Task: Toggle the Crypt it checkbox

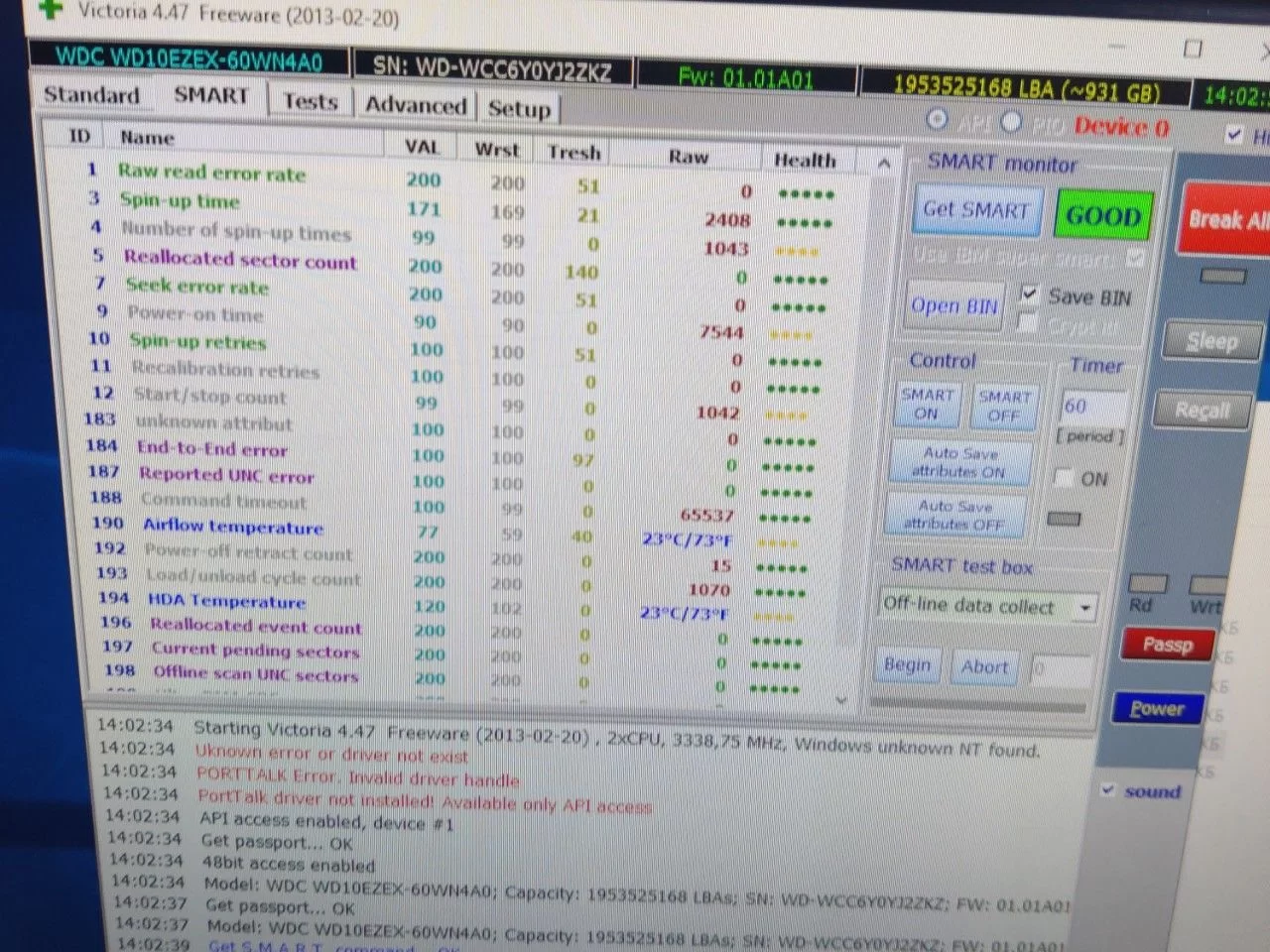Action: pos(1028,323)
